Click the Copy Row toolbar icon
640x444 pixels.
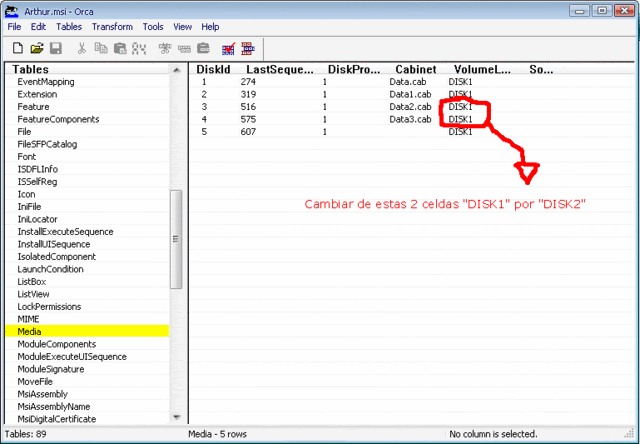184,48
